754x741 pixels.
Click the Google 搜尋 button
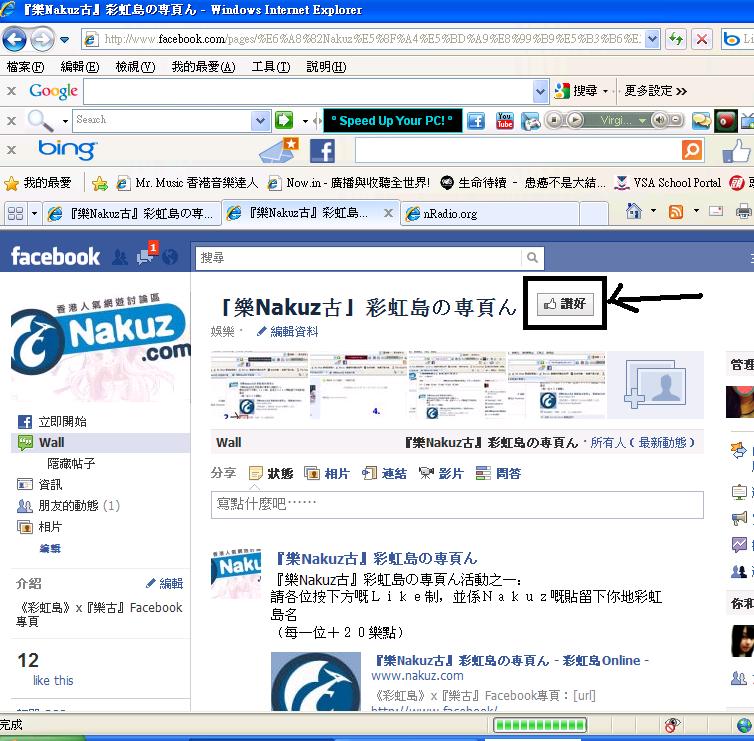point(576,91)
